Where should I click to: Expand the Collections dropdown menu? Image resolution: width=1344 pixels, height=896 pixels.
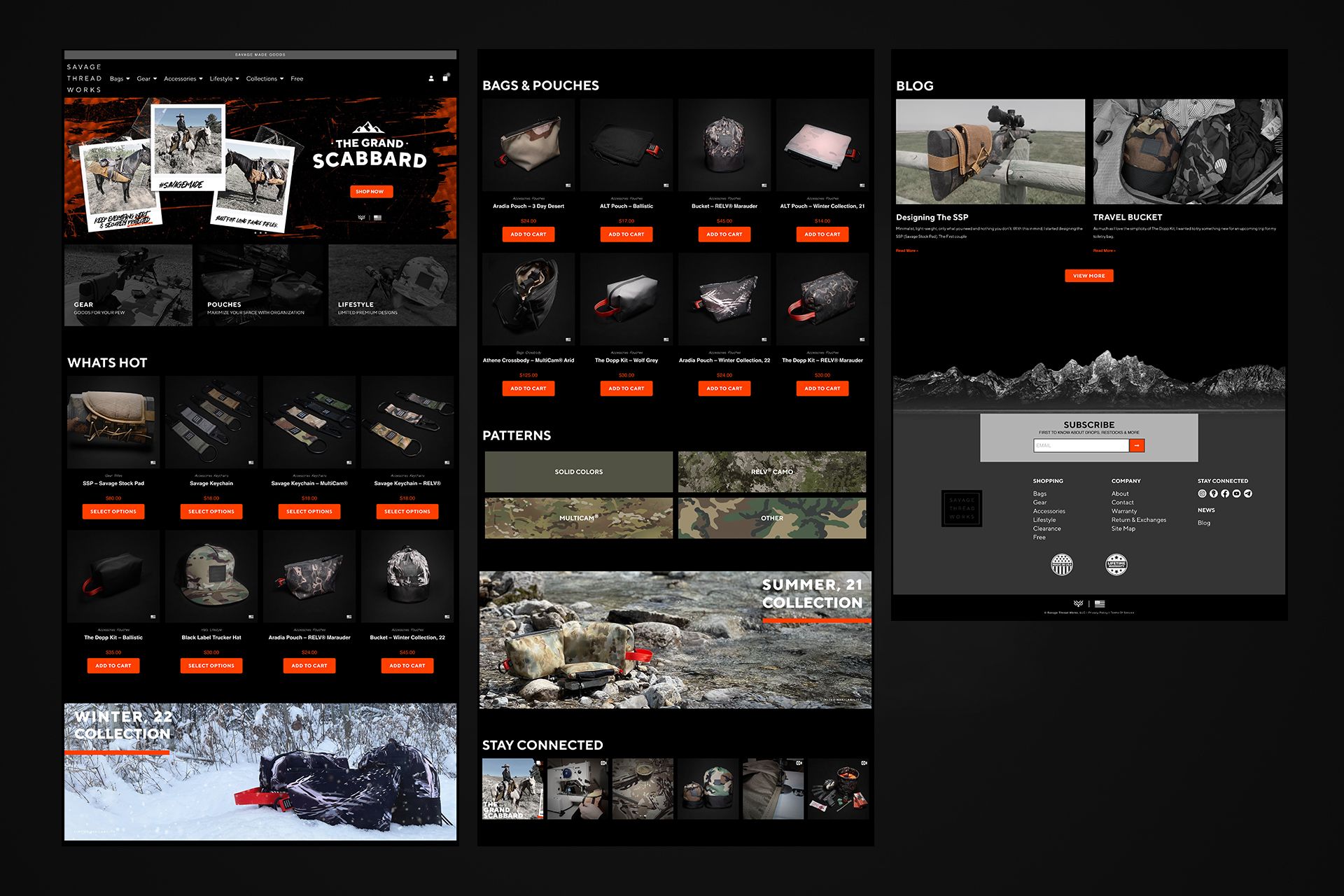[x=265, y=78]
